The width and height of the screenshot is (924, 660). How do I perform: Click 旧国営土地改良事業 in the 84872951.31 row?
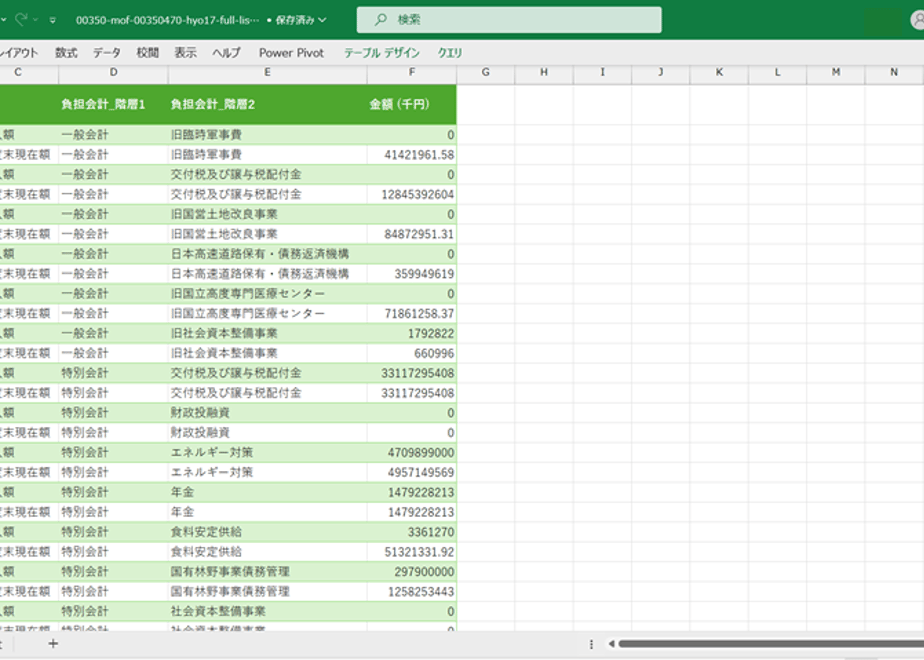coord(224,234)
